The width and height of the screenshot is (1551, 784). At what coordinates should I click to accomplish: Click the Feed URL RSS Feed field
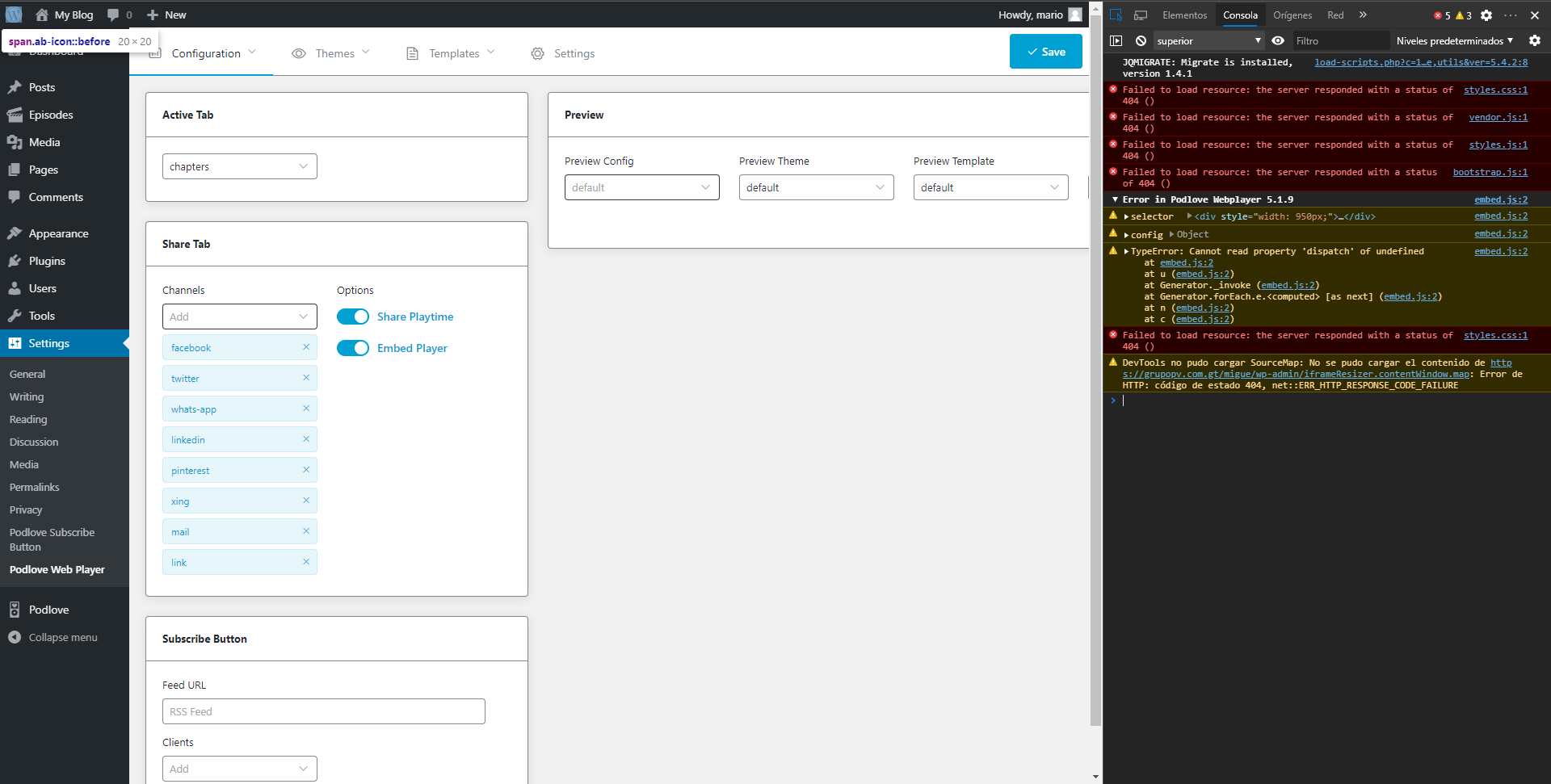tap(324, 711)
